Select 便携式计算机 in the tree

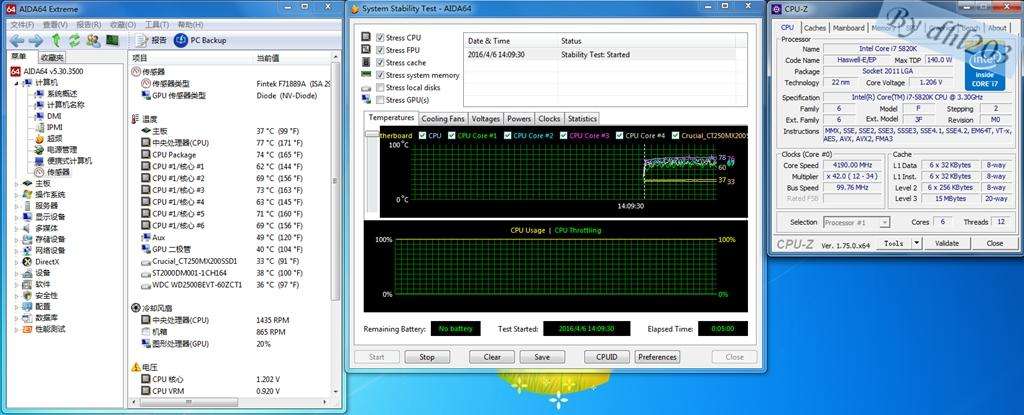[x=63, y=161]
